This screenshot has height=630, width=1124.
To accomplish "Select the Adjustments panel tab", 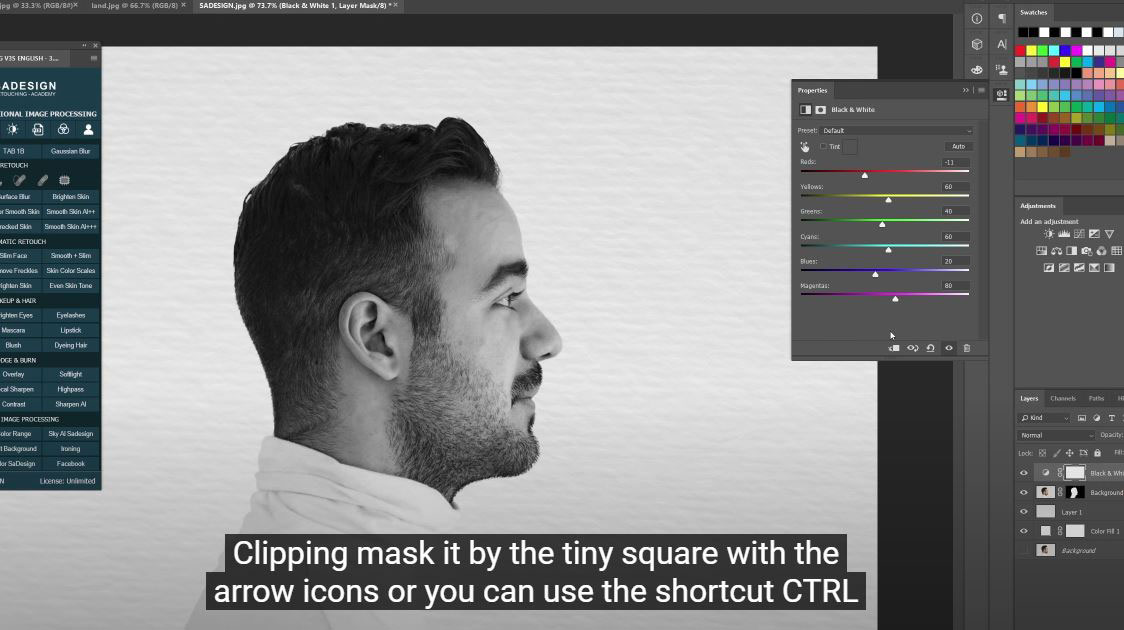I will click(1037, 206).
